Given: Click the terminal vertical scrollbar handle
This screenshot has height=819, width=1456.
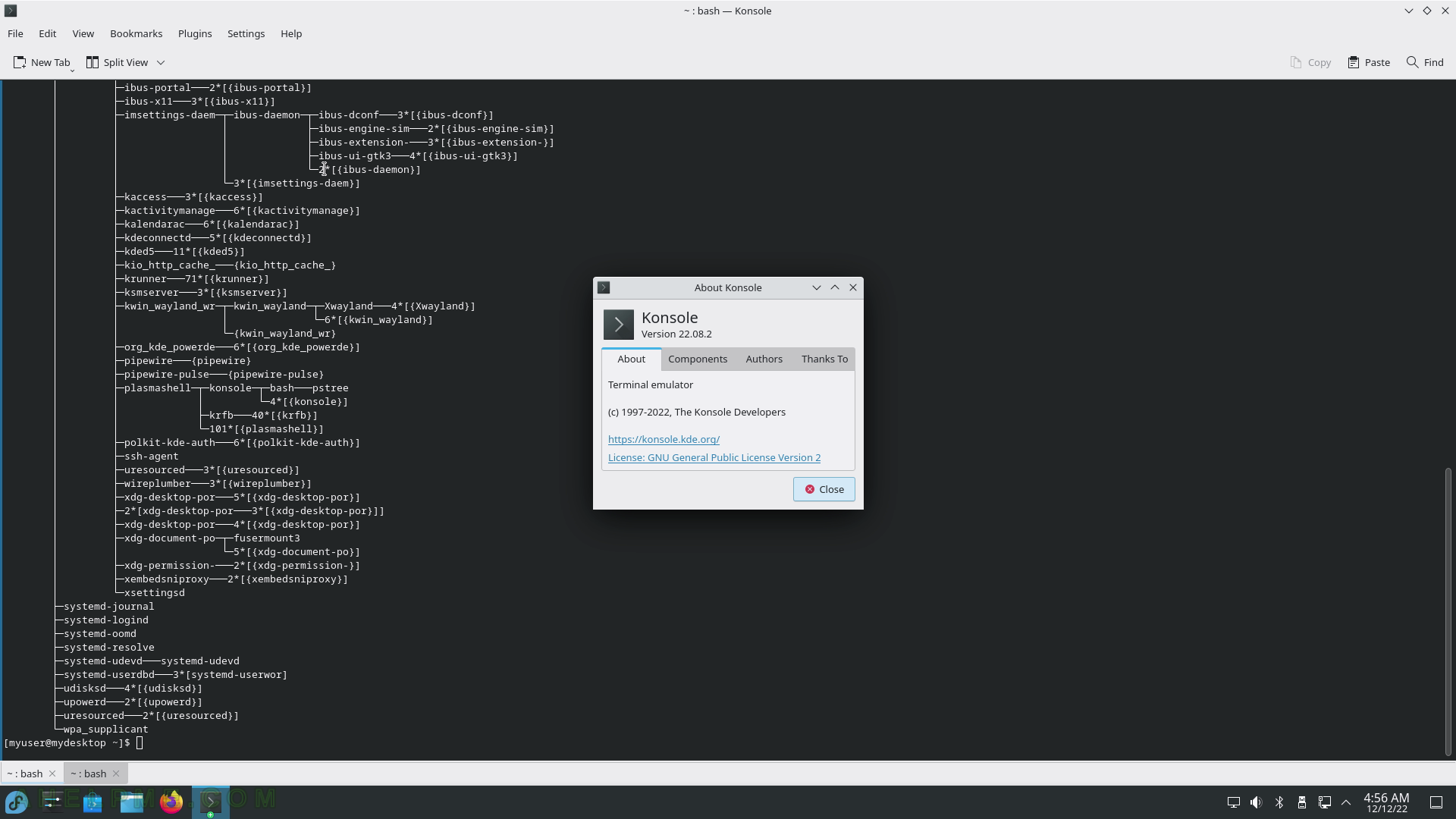Looking at the screenshot, I should point(1448,611).
